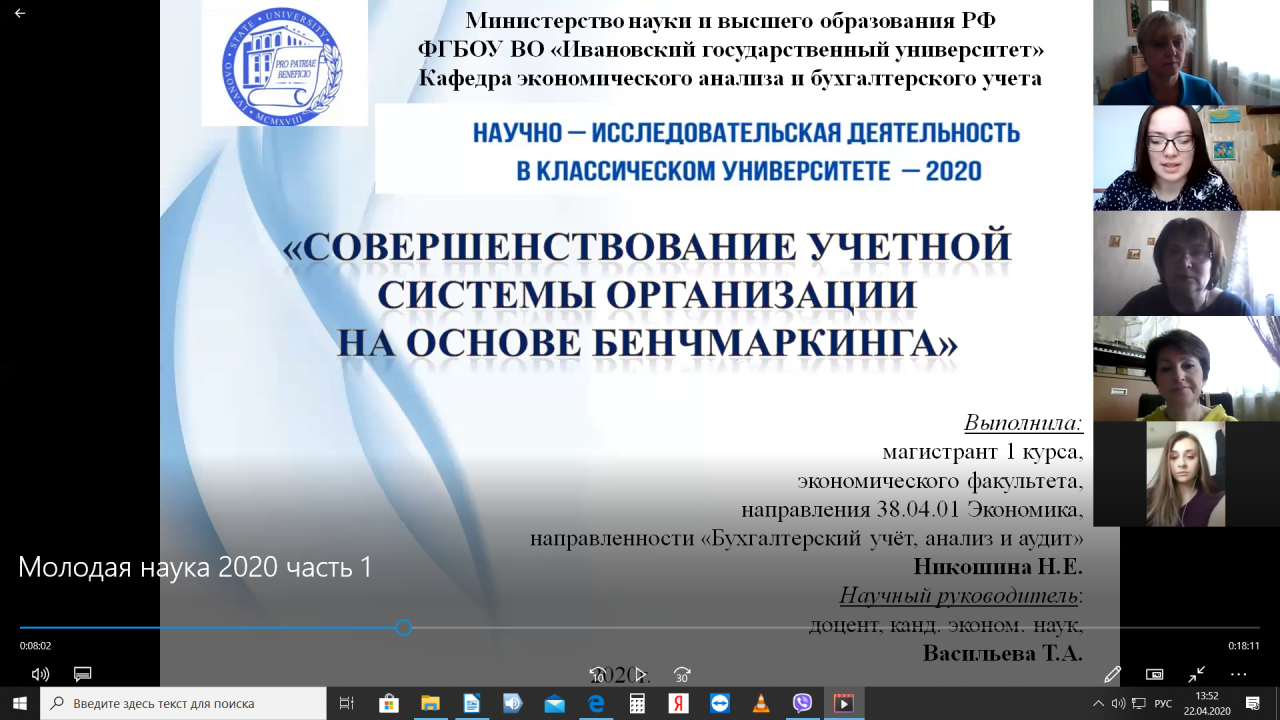Screen dimensions: 1280x720
Task: Click the pencil edit icon
Action: point(1112,674)
